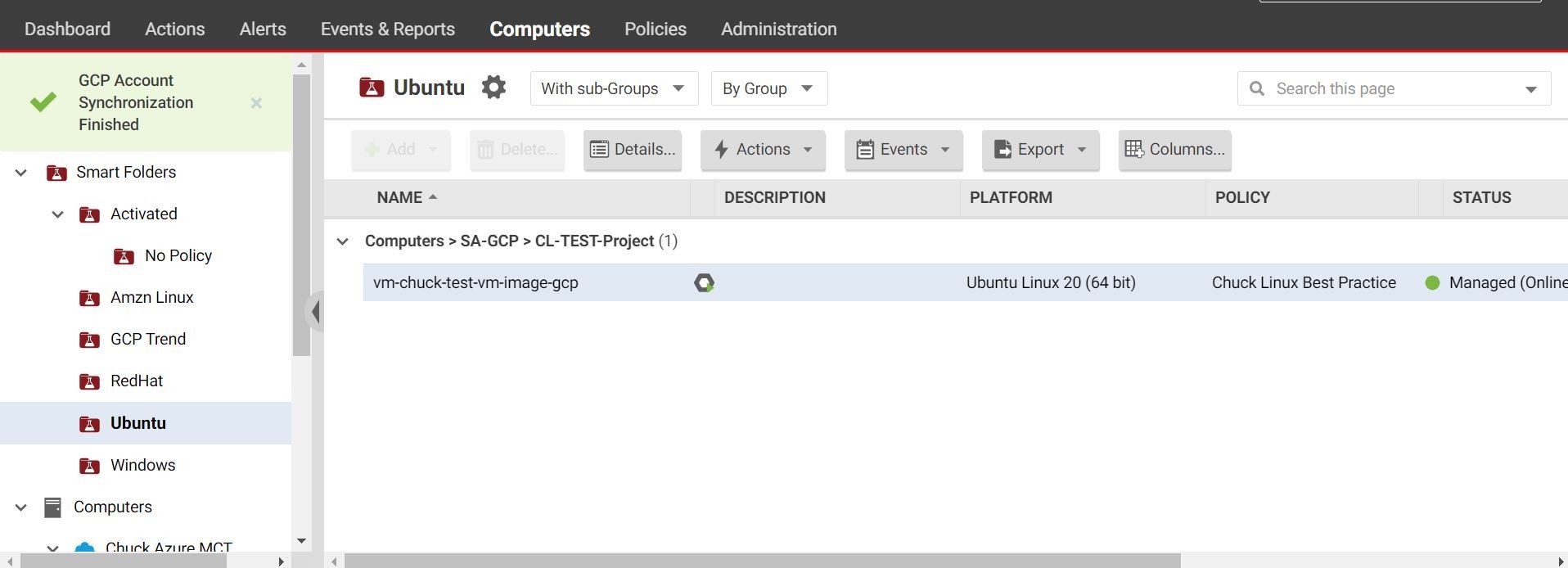Collapse the Computers tree node

click(x=21, y=507)
